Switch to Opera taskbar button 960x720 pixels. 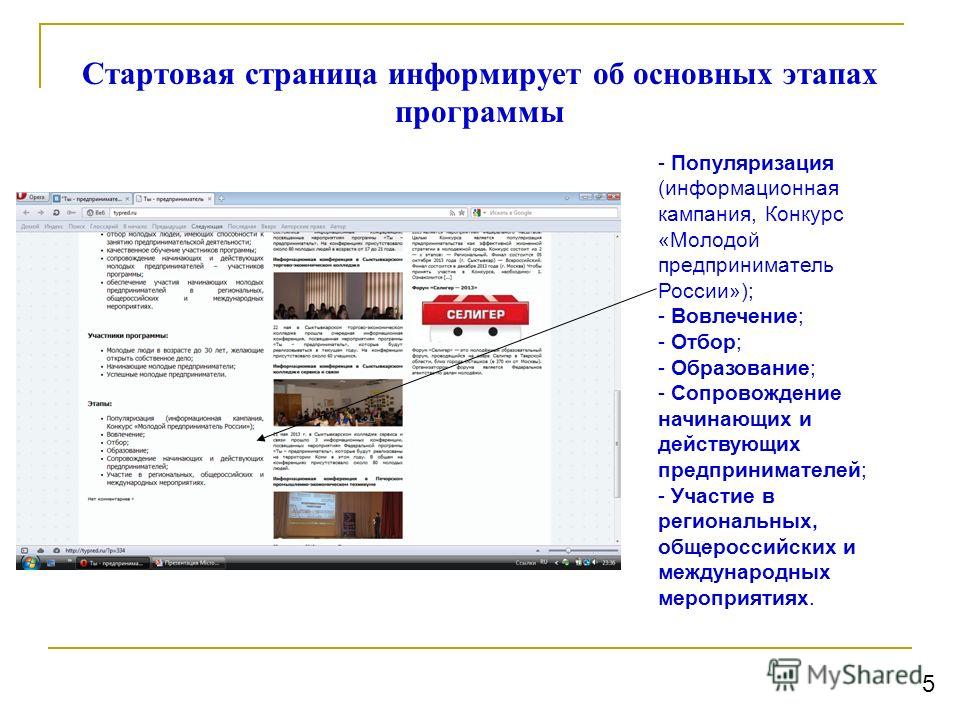pos(112,563)
